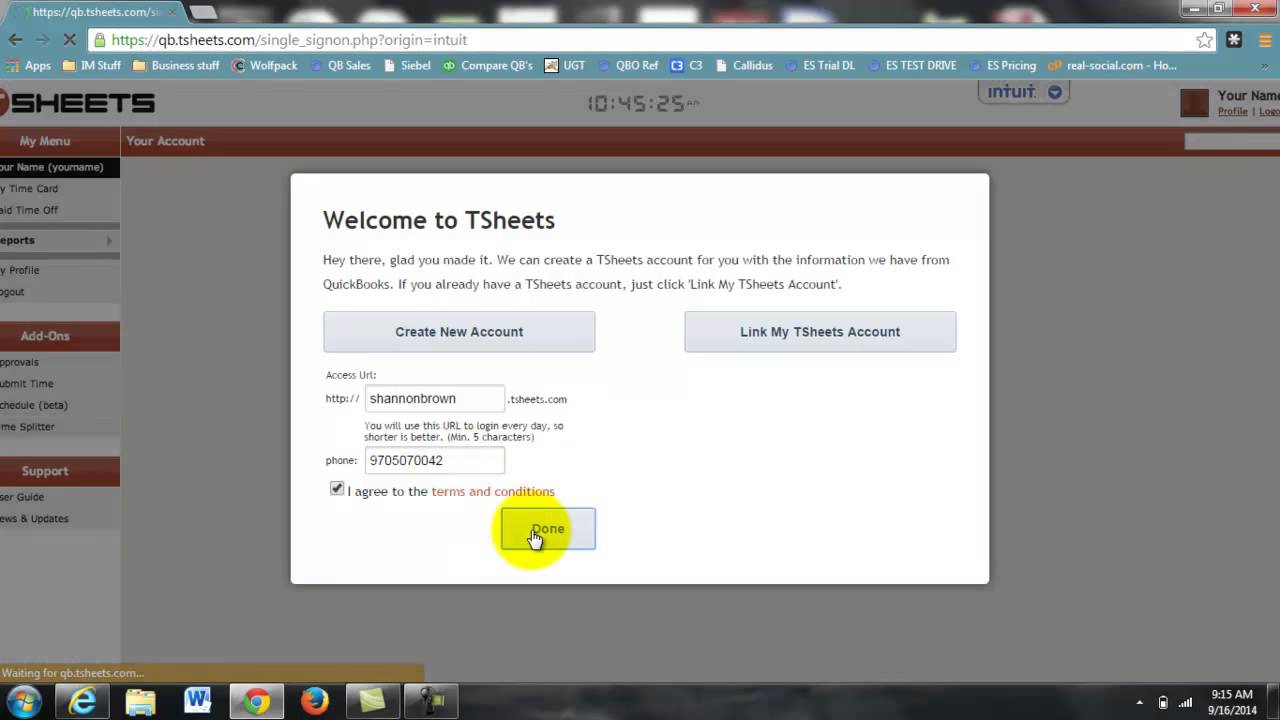Open the Apps bookmarks shortcut

28,65
